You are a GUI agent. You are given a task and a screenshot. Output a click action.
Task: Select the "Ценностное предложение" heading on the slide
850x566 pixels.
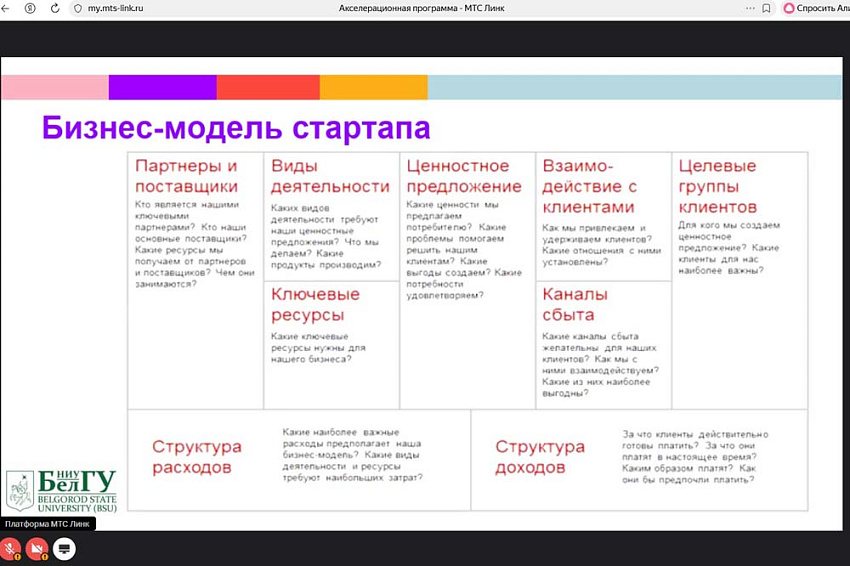coord(463,176)
